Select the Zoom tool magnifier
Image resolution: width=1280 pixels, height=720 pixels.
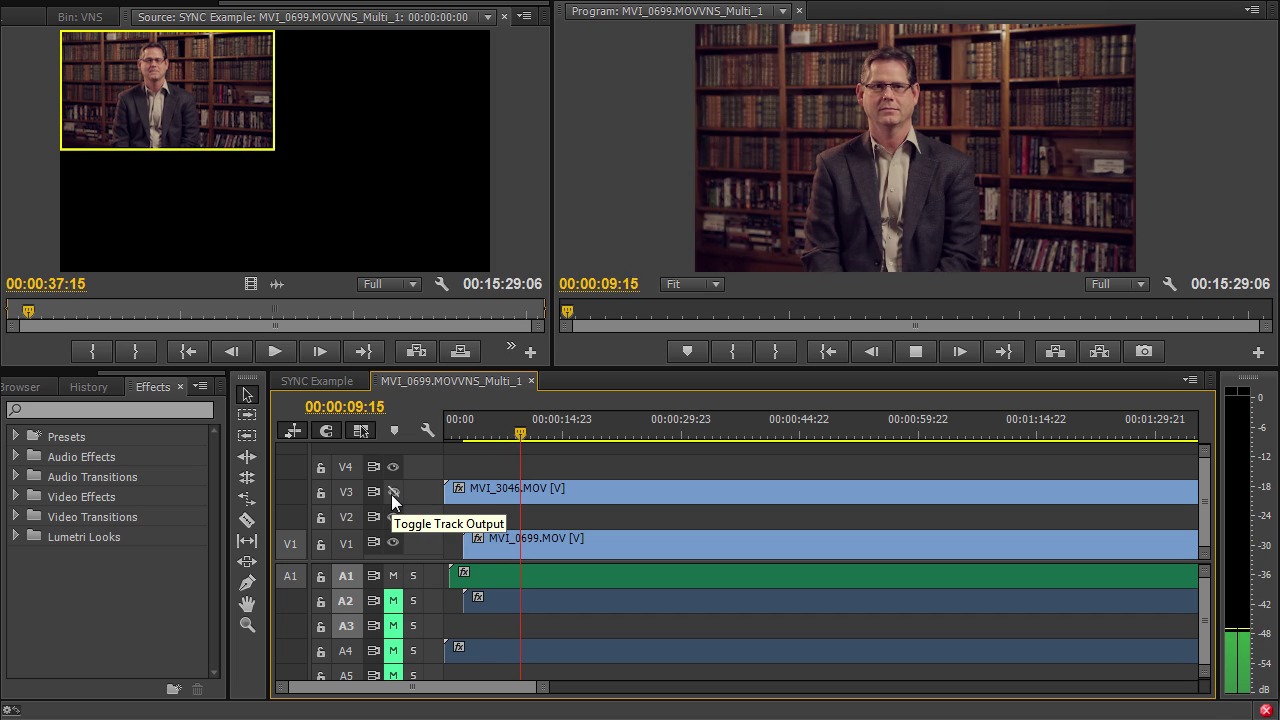(247, 625)
